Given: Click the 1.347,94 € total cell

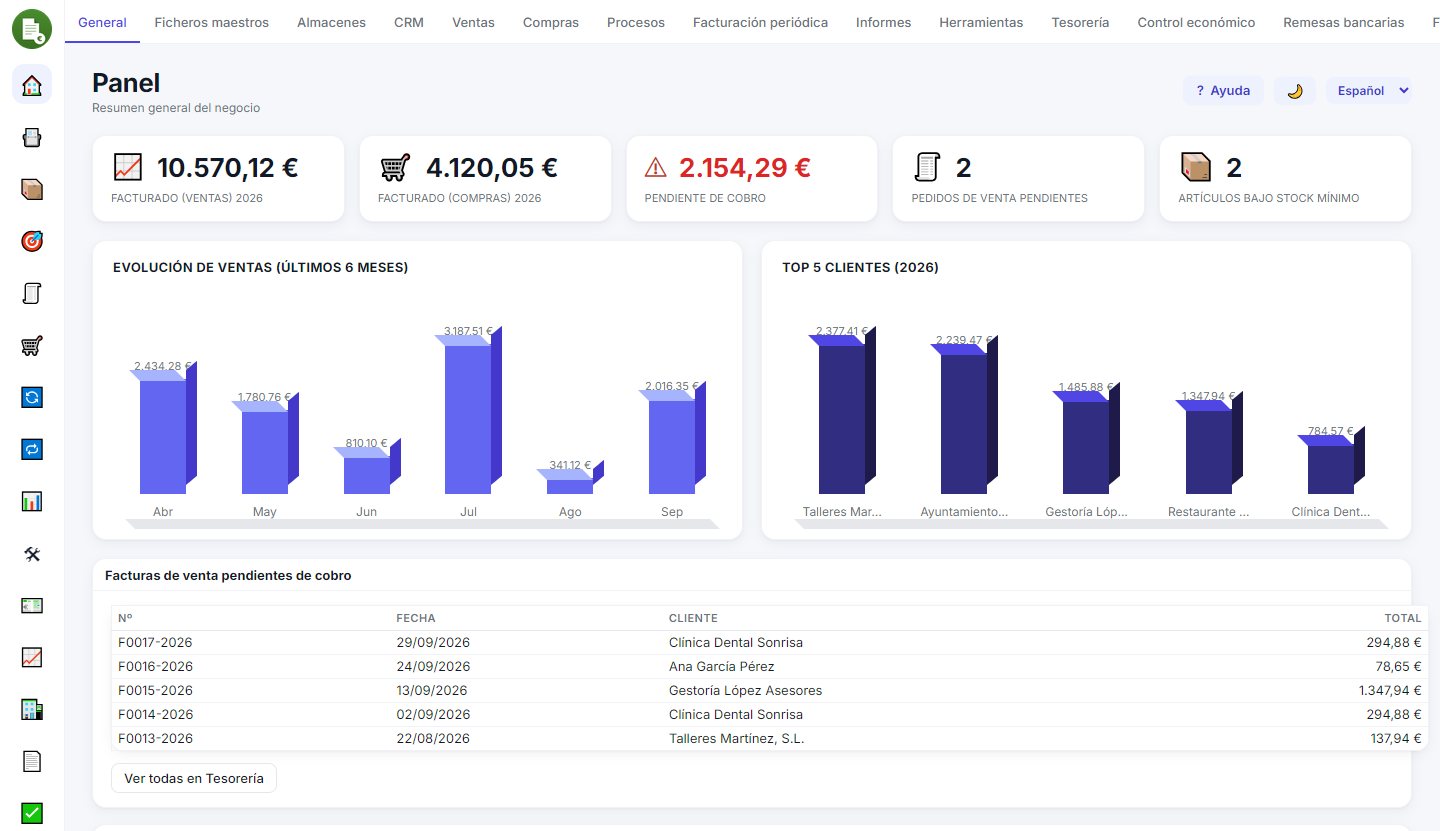Looking at the screenshot, I should pos(1390,690).
